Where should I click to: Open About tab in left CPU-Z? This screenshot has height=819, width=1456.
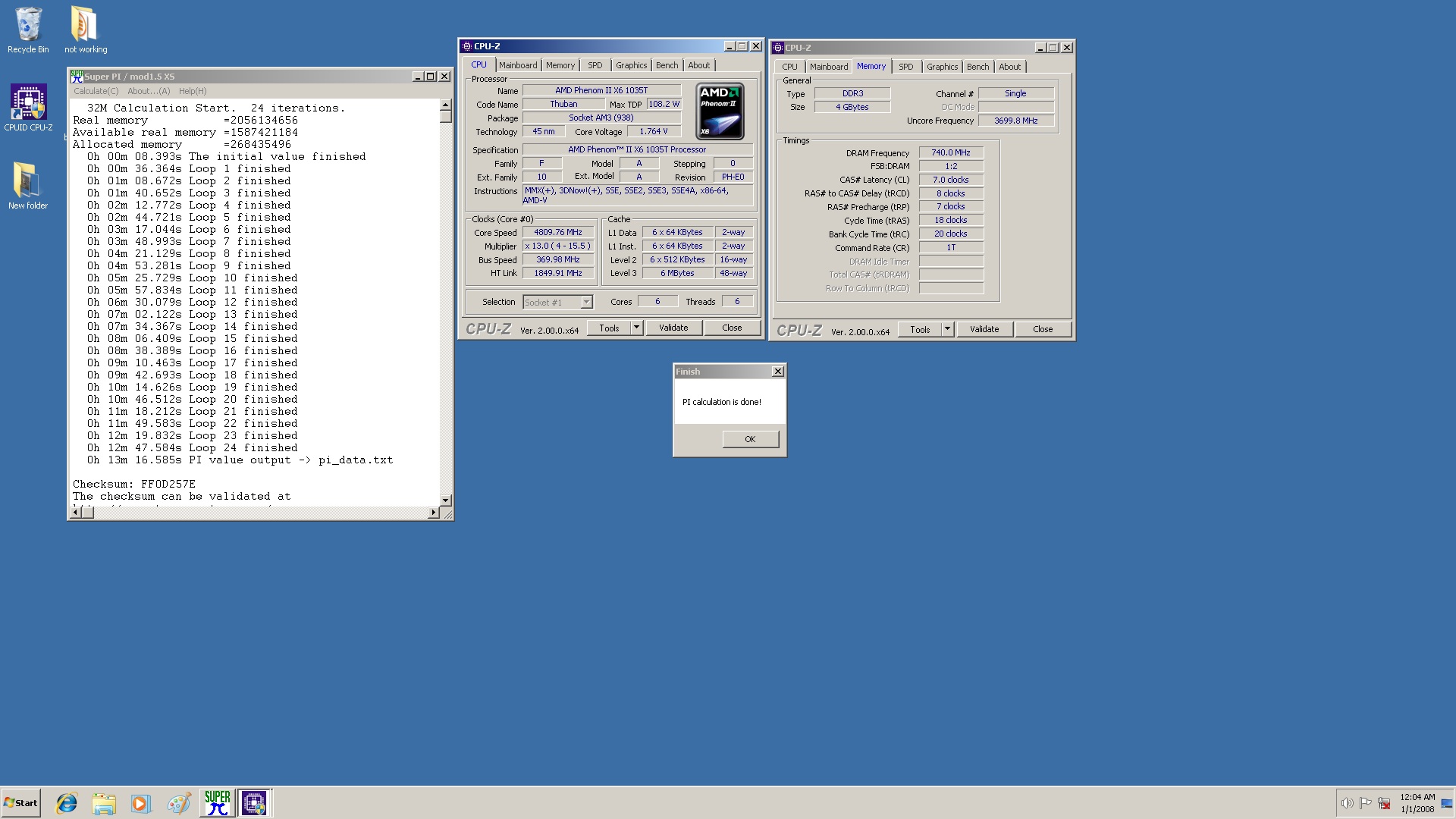tap(699, 65)
